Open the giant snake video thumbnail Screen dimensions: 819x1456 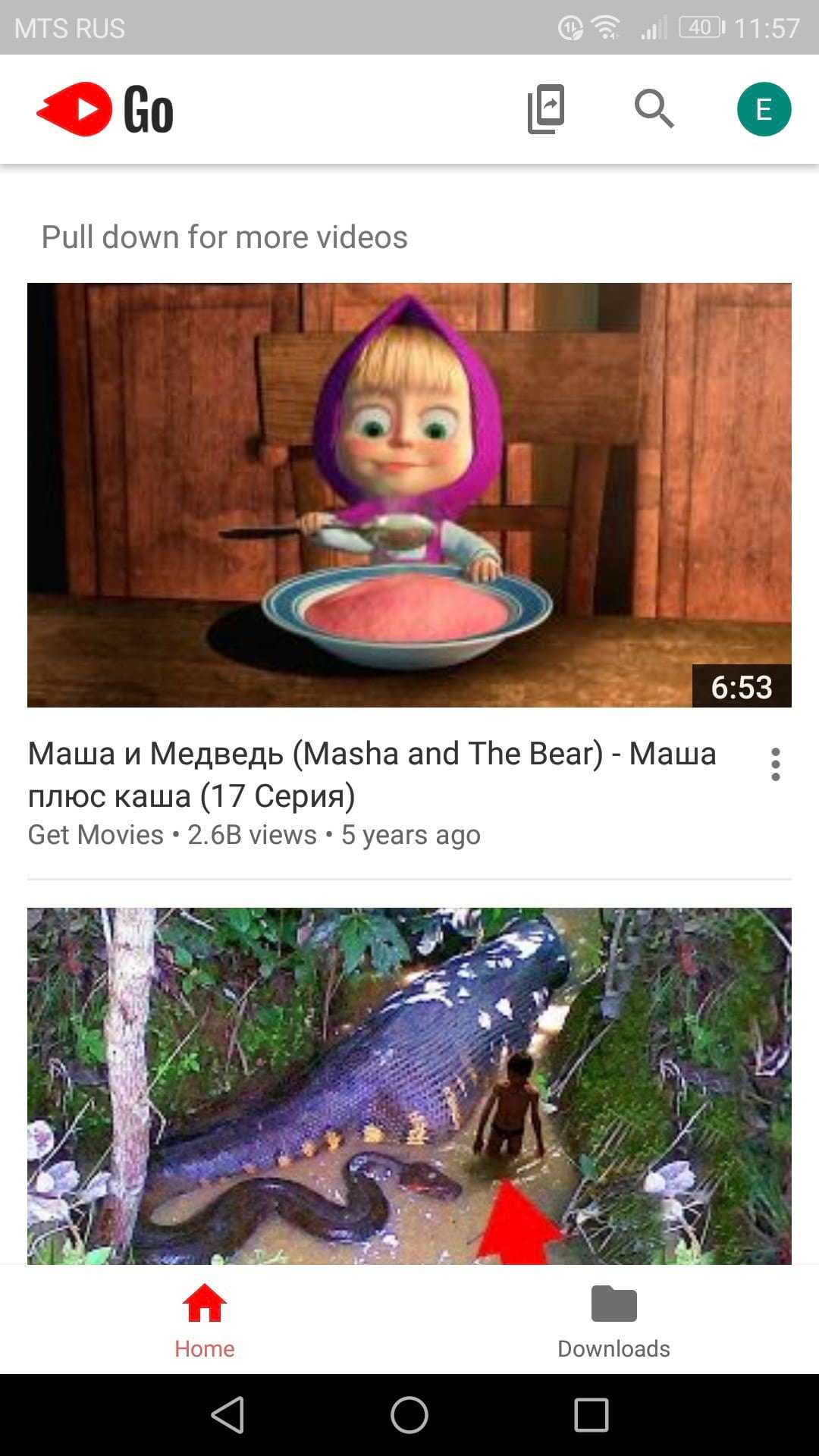409,1086
